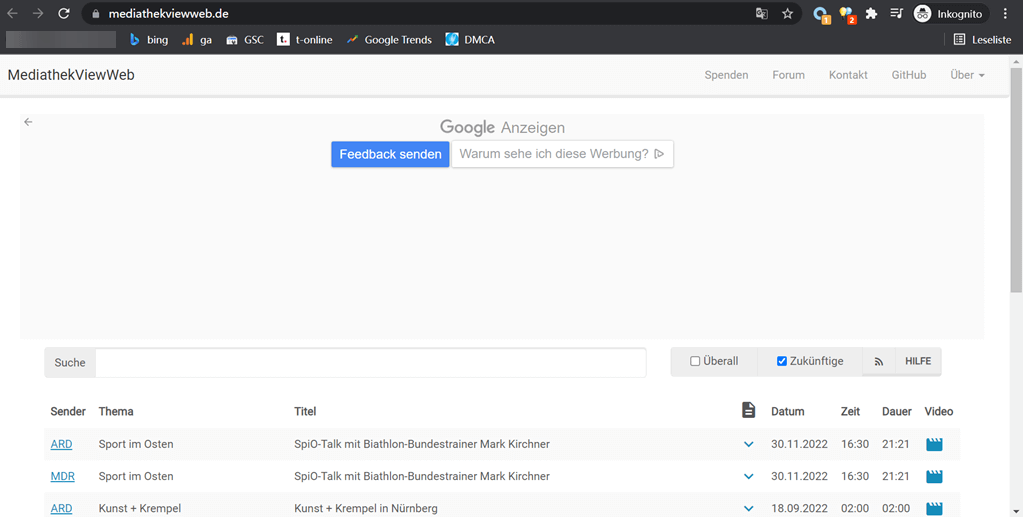The width and height of the screenshot is (1023, 517).
Task: Click Kunst + Krempel in Nürnberg title
Action: coord(366,508)
